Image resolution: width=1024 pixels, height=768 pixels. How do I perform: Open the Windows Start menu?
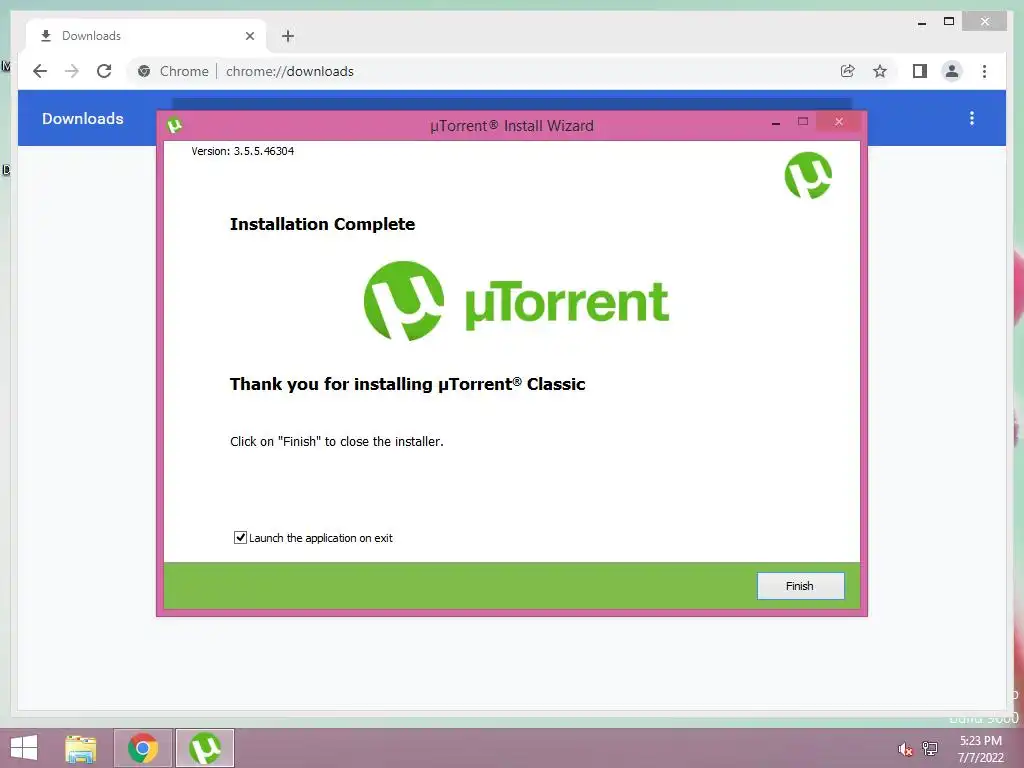[24, 748]
